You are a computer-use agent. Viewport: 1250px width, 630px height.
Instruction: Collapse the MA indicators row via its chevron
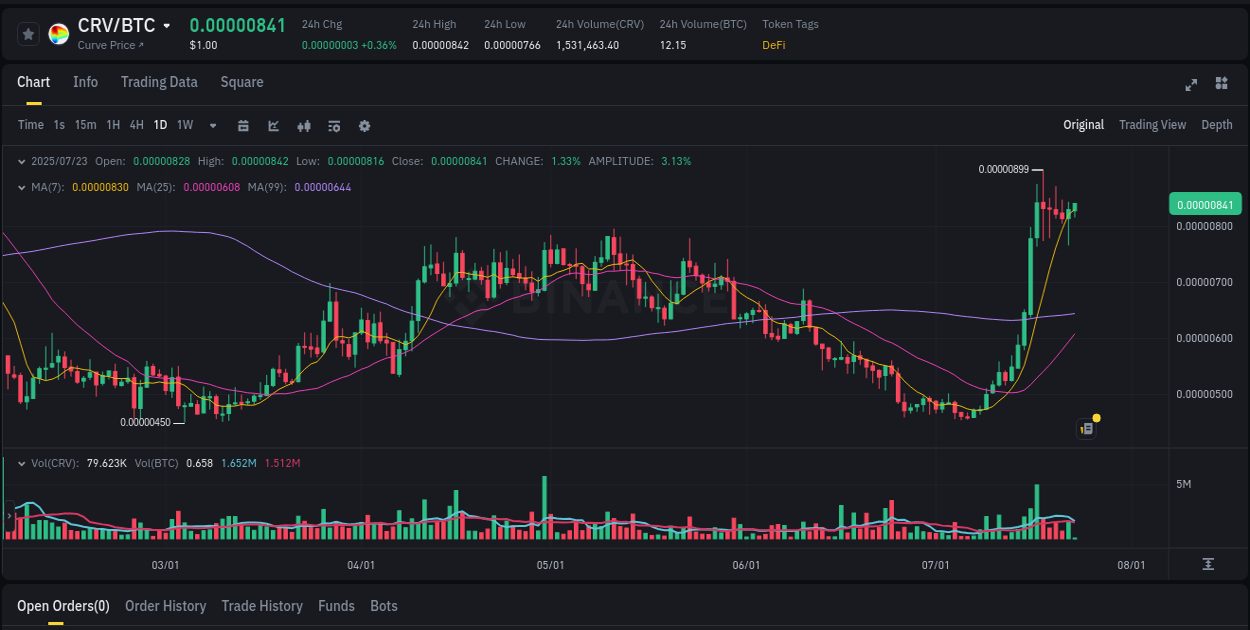pos(22,186)
